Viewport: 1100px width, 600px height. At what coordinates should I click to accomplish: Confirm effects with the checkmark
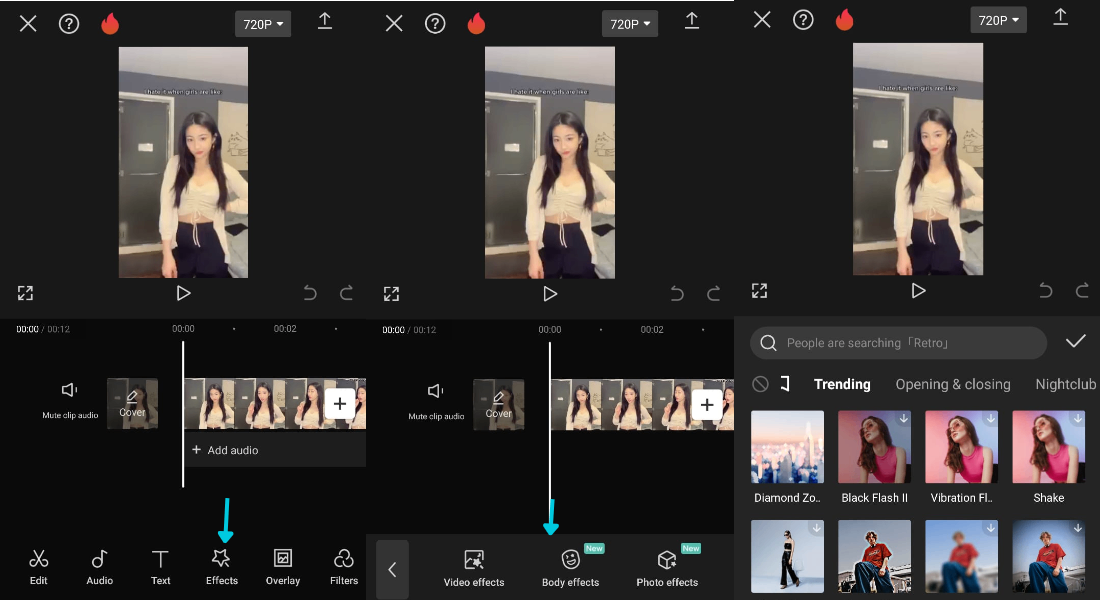pyautogui.click(x=1075, y=342)
